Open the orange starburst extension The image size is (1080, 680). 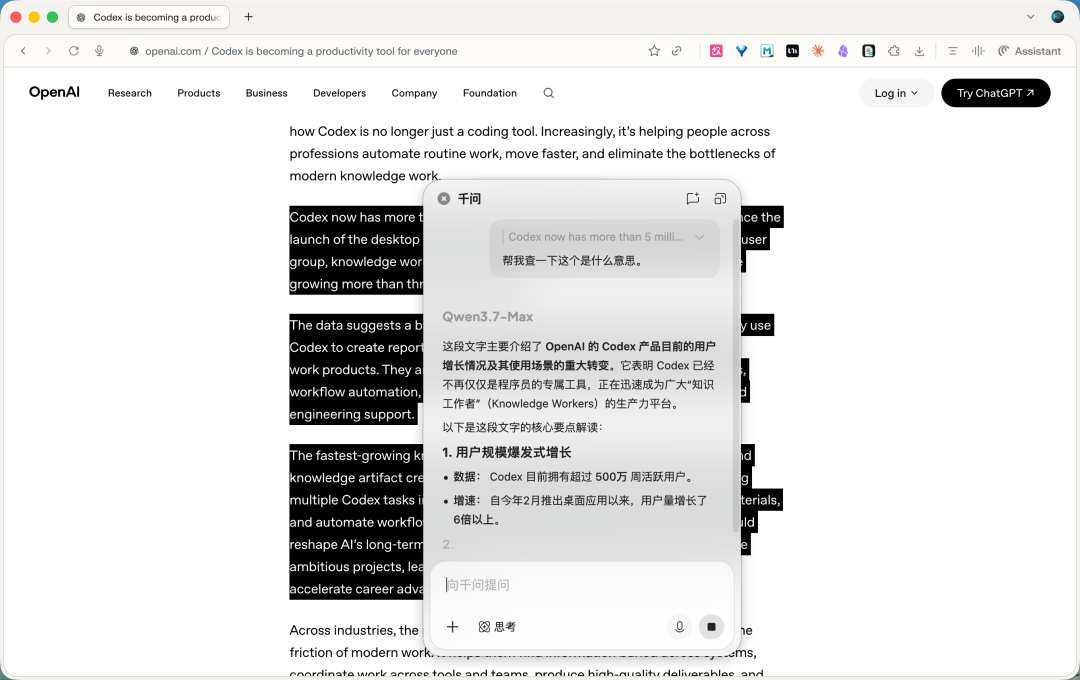click(818, 51)
